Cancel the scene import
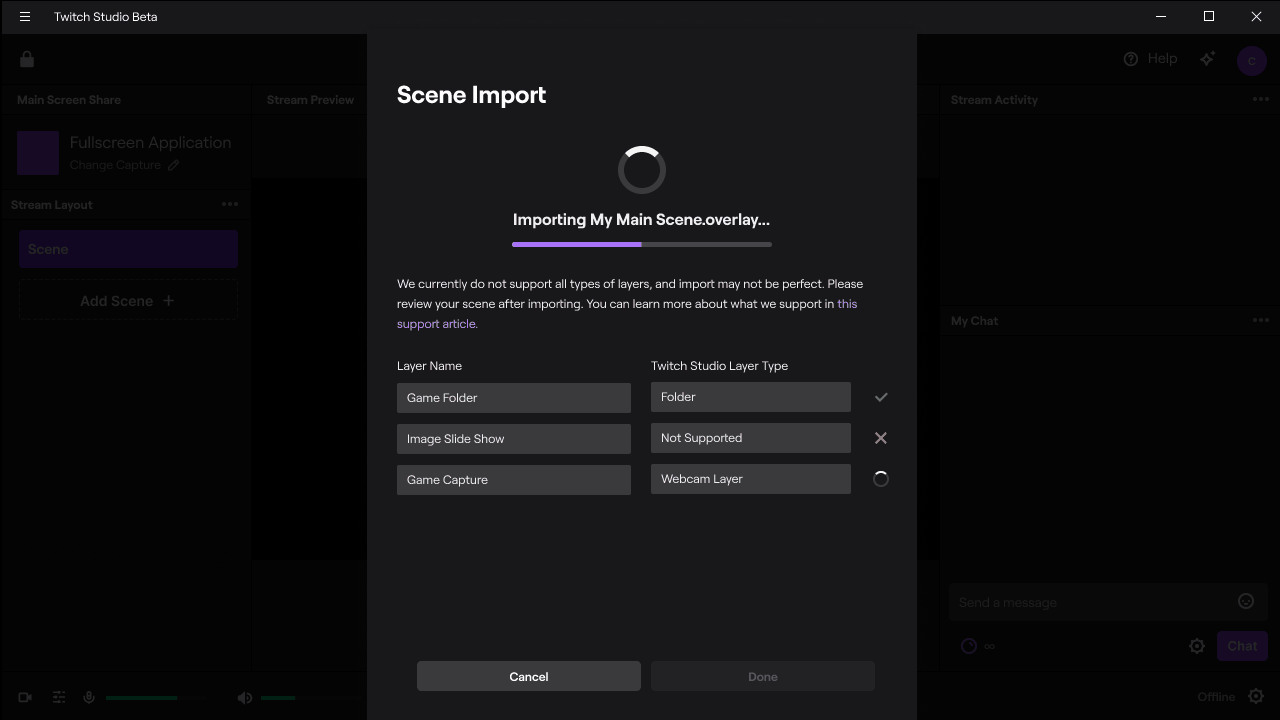Image resolution: width=1280 pixels, height=720 pixels. 529,677
